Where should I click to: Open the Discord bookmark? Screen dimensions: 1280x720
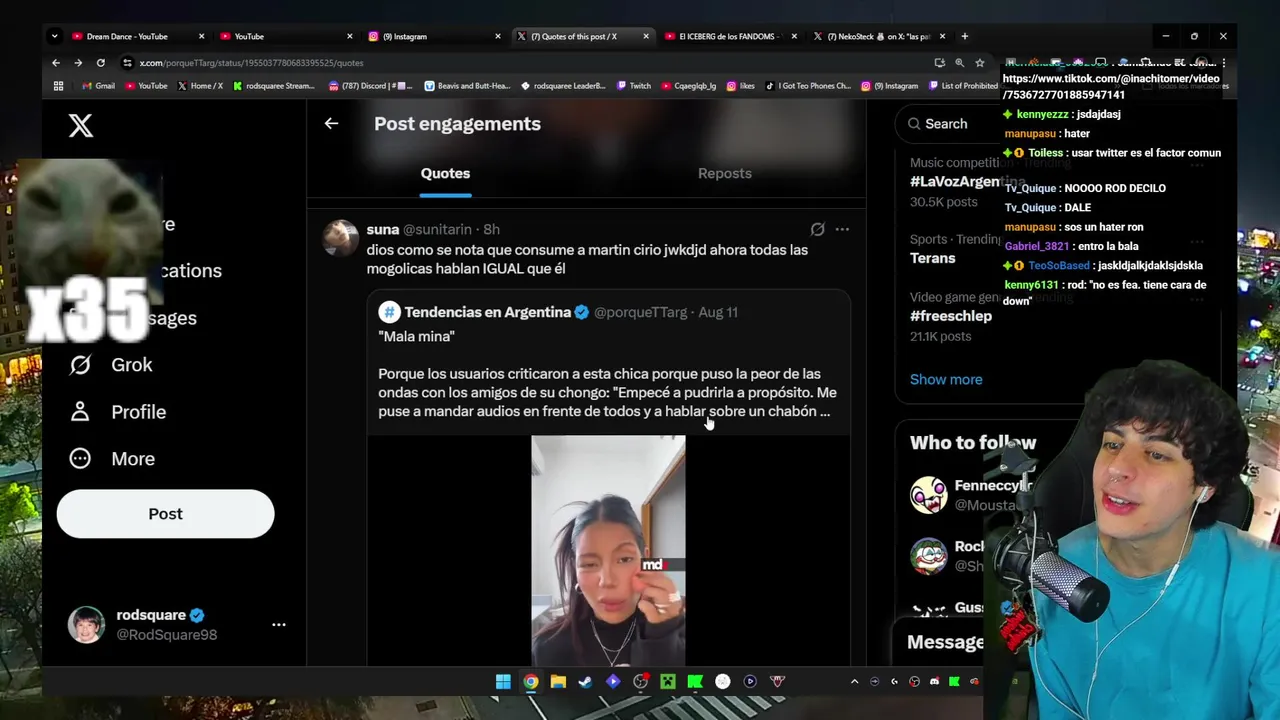[x=371, y=86]
